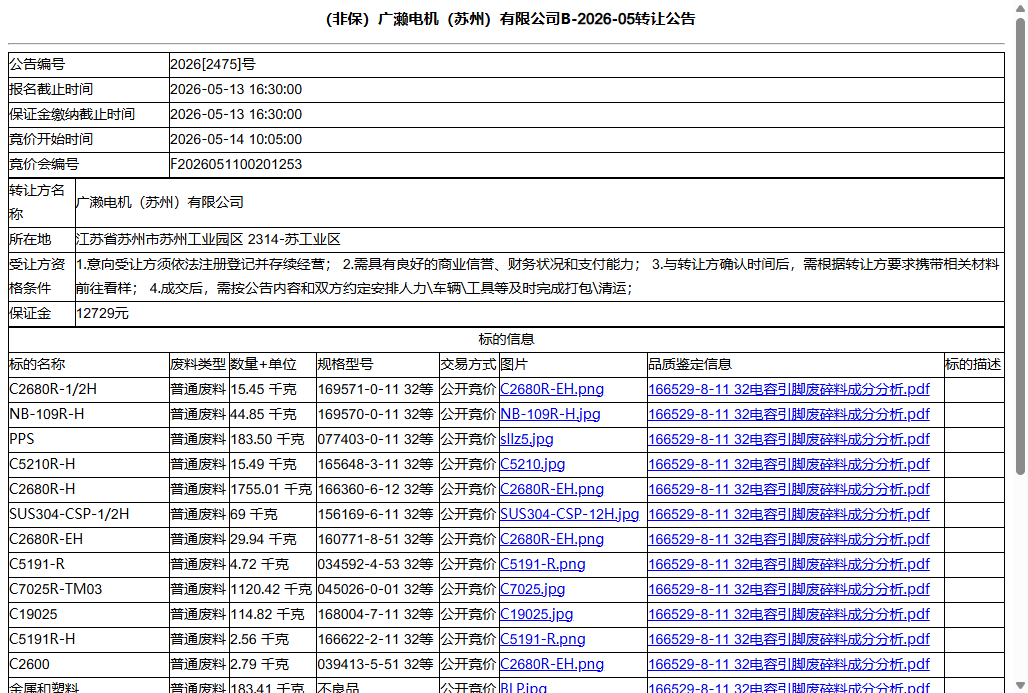Click the scrollbar down arrow
This screenshot has height=693, width=1028.
[x=1019, y=685]
